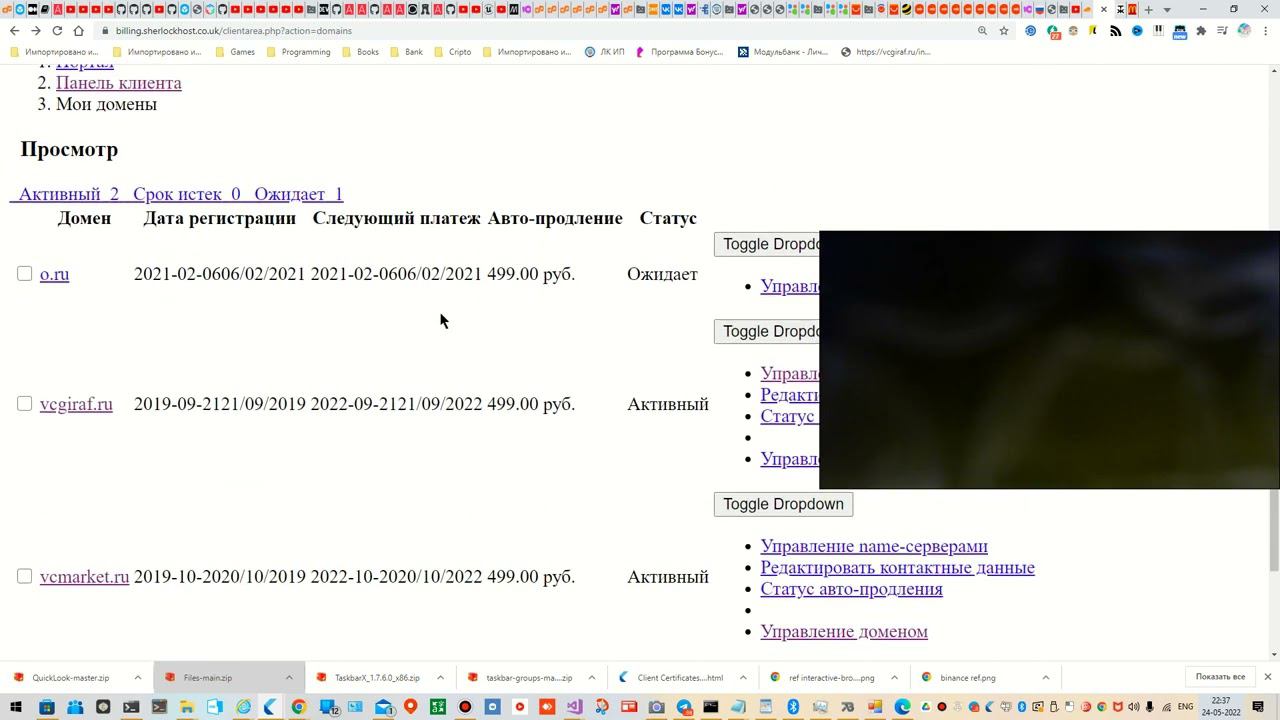
Task: Open the Books bookmarks folder
Action: pyautogui.click(x=359, y=52)
